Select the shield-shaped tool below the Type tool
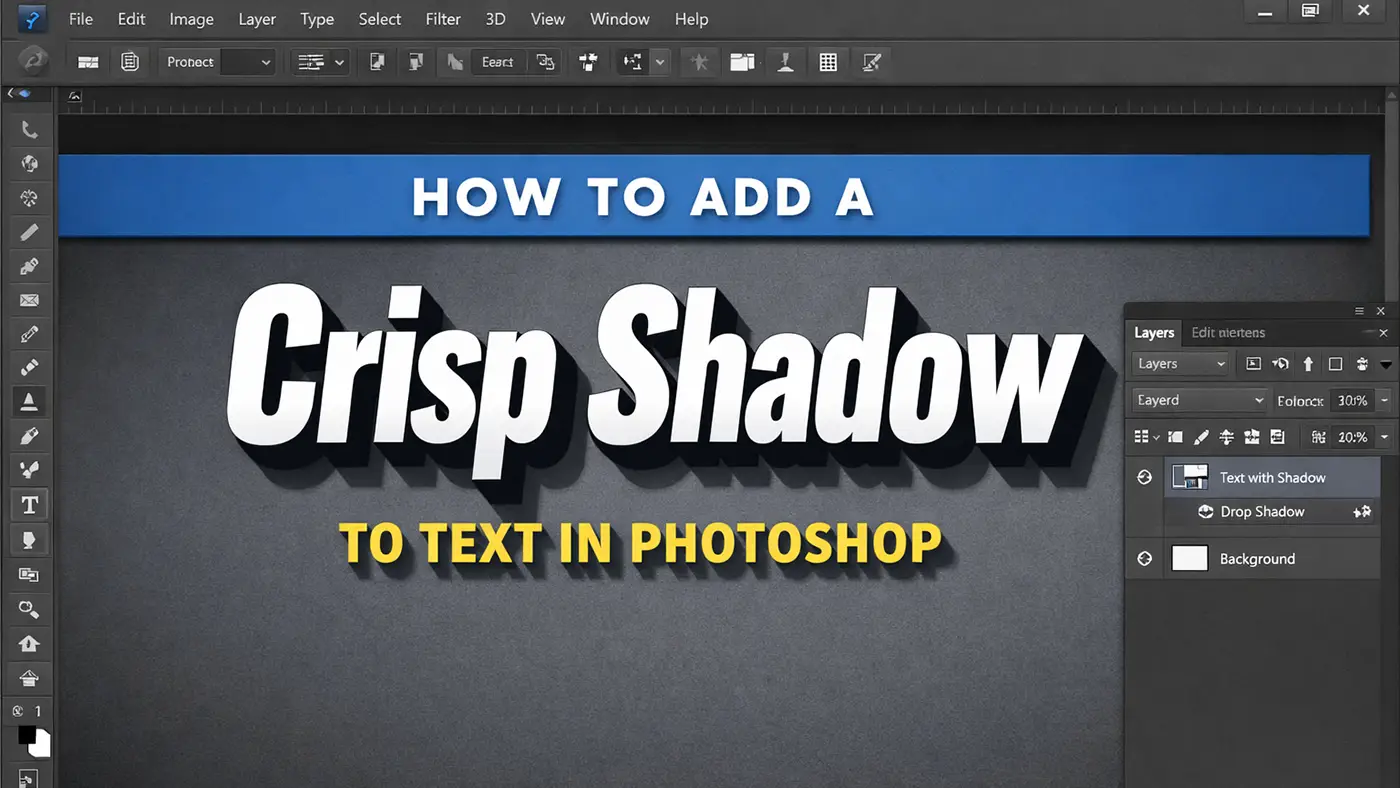 (x=29, y=540)
